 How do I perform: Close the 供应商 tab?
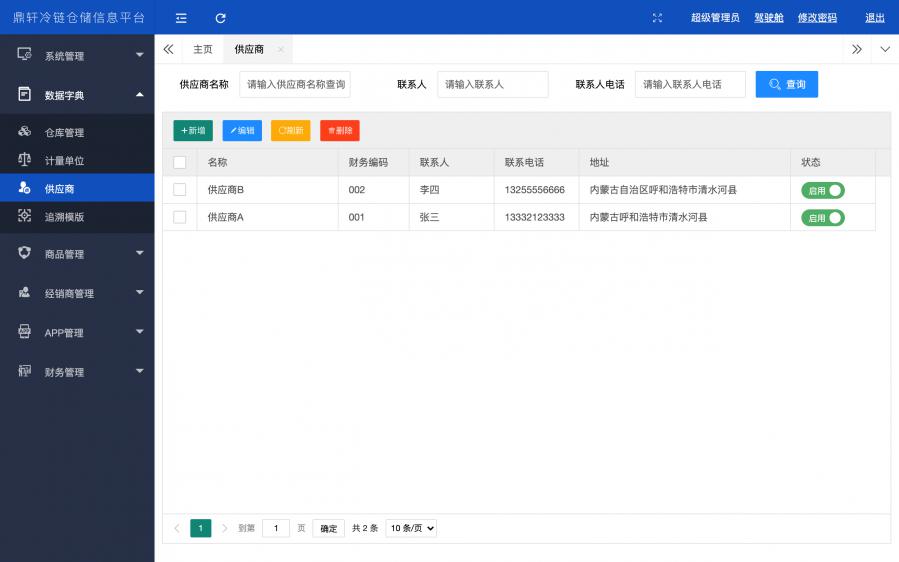click(280, 49)
